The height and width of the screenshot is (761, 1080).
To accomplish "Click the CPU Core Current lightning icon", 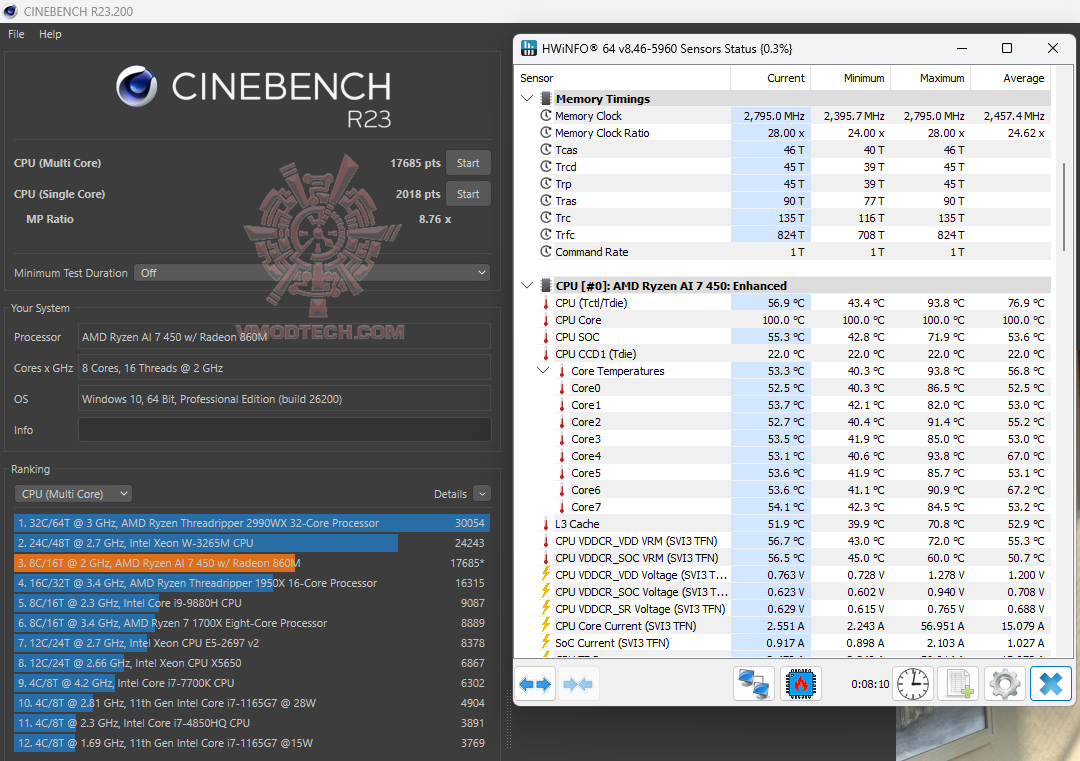I will (546, 625).
